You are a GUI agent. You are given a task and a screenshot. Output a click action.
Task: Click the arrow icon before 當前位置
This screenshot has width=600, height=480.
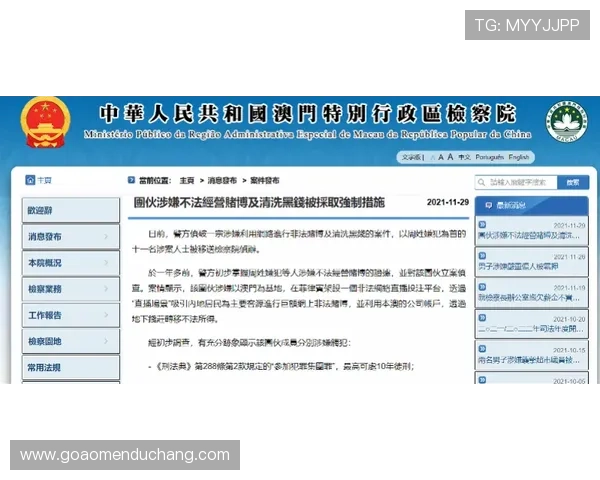[x=131, y=180]
